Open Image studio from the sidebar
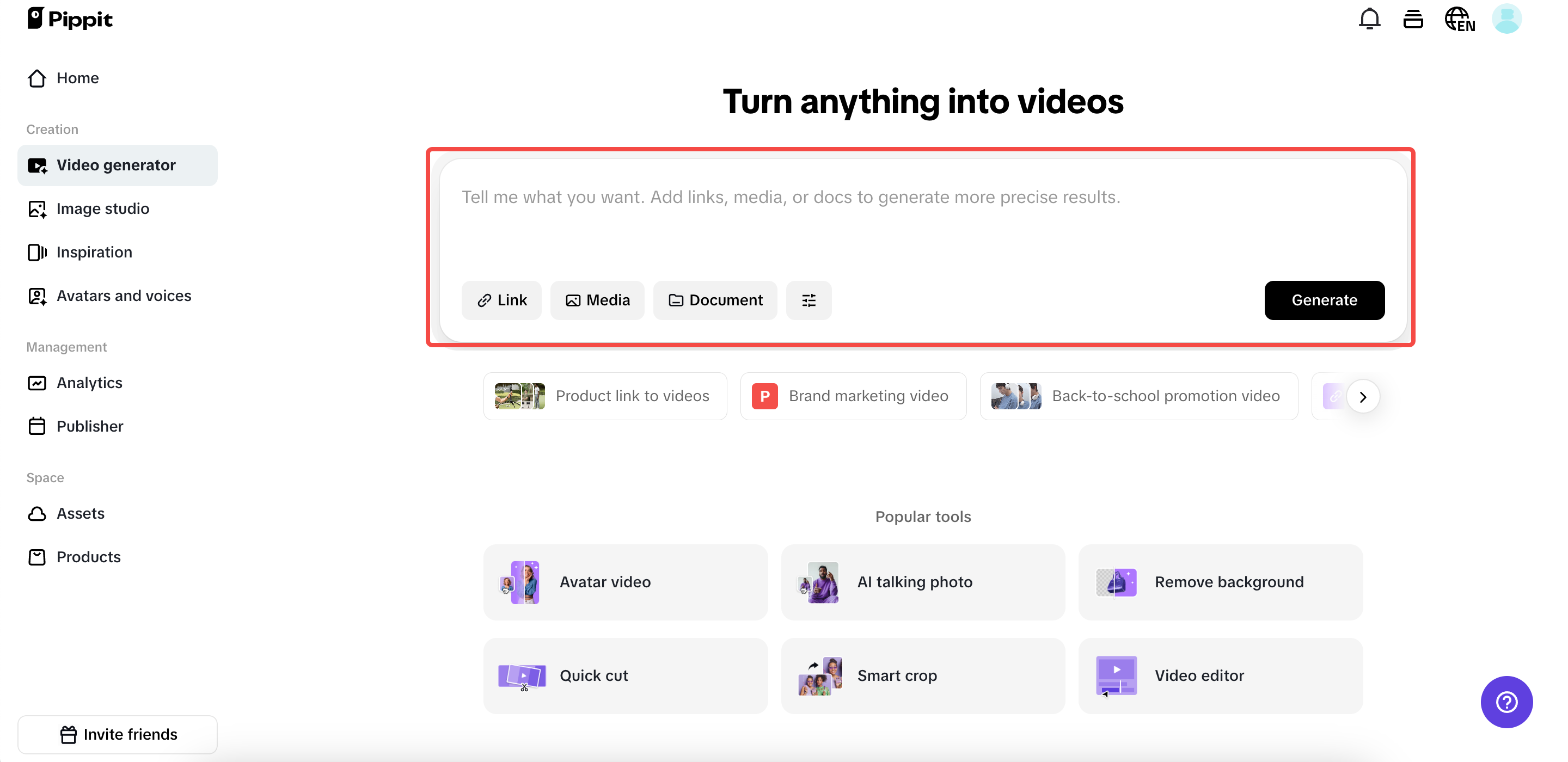Image resolution: width=1568 pixels, height=762 pixels. [102, 208]
